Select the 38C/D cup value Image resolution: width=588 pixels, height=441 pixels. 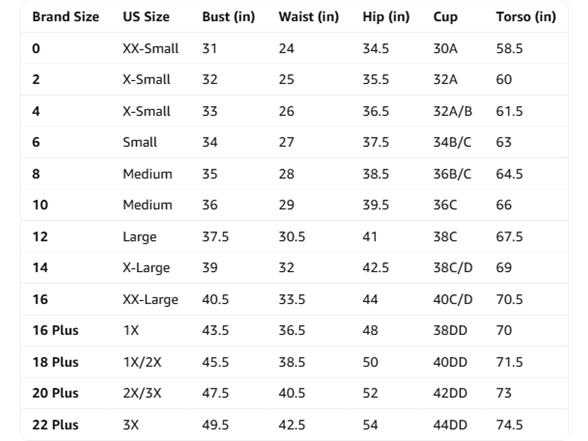coord(453,267)
